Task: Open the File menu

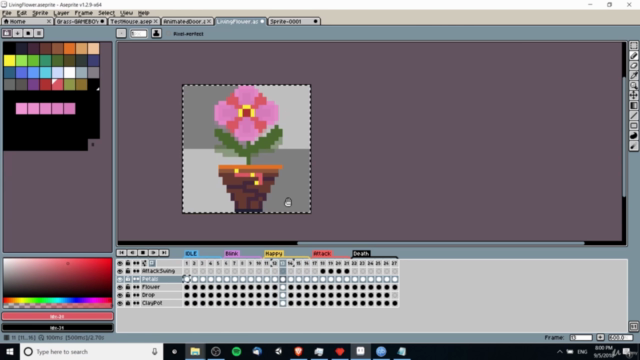Action: [7, 13]
